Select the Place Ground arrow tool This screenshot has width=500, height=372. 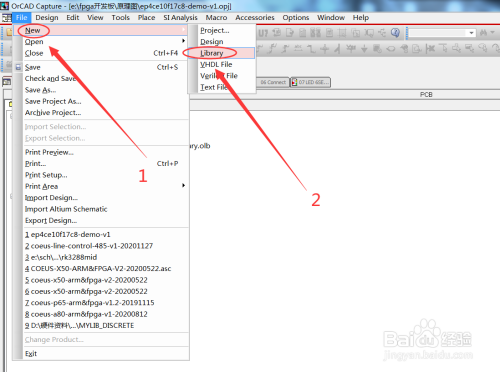click(x=364, y=49)
